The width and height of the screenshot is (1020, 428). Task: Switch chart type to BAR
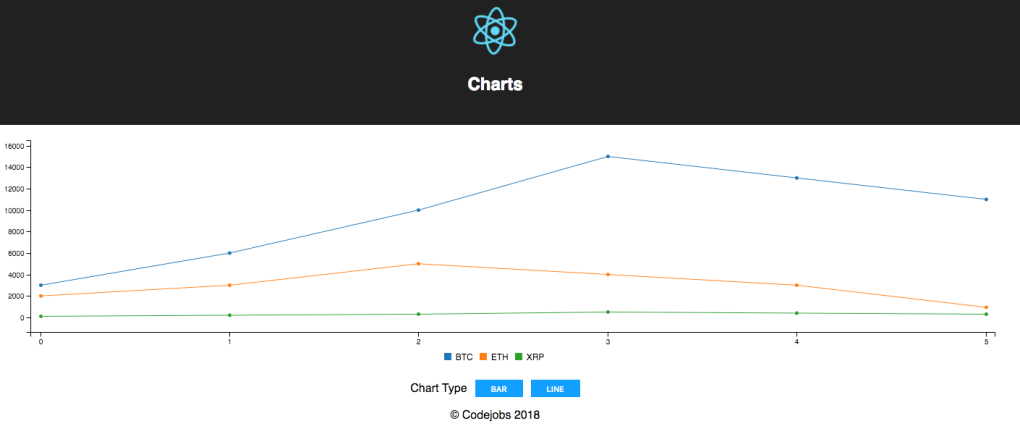tap(498, 389)
